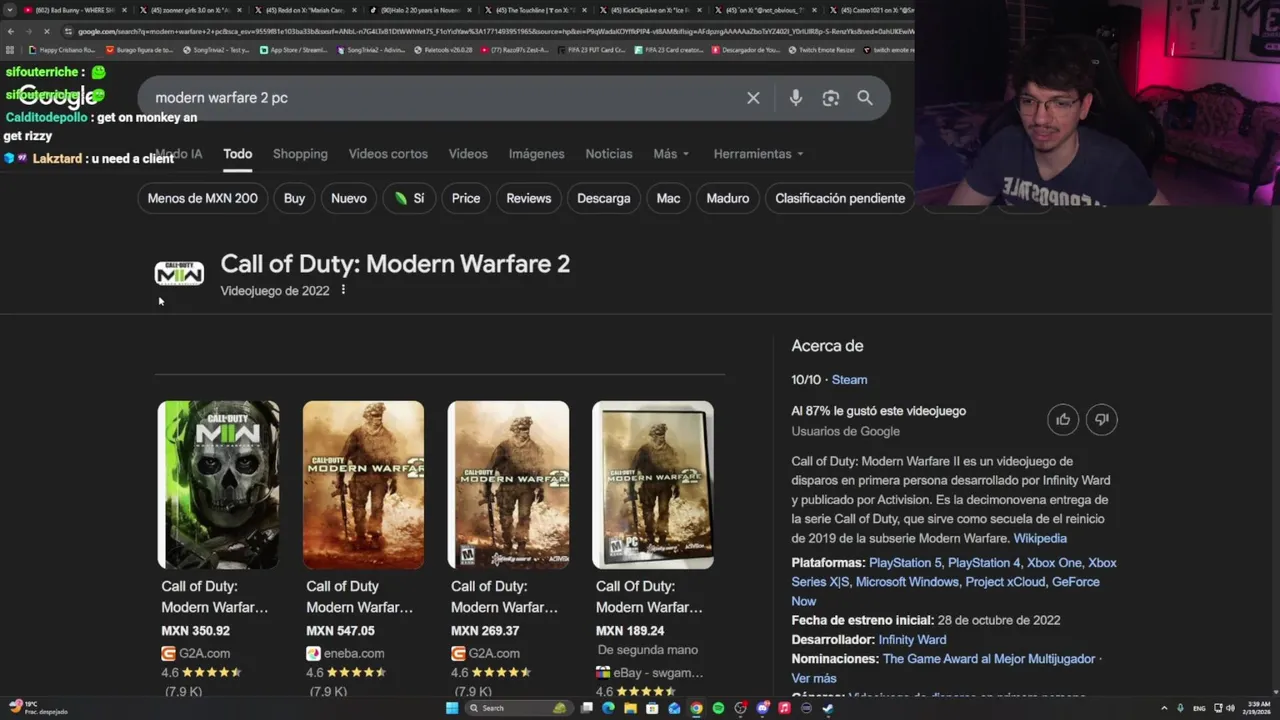Open the eBay MXN 189.24 product image
Image resolution: width=1280 pixels, height=720 pixels.
(653, 485)
